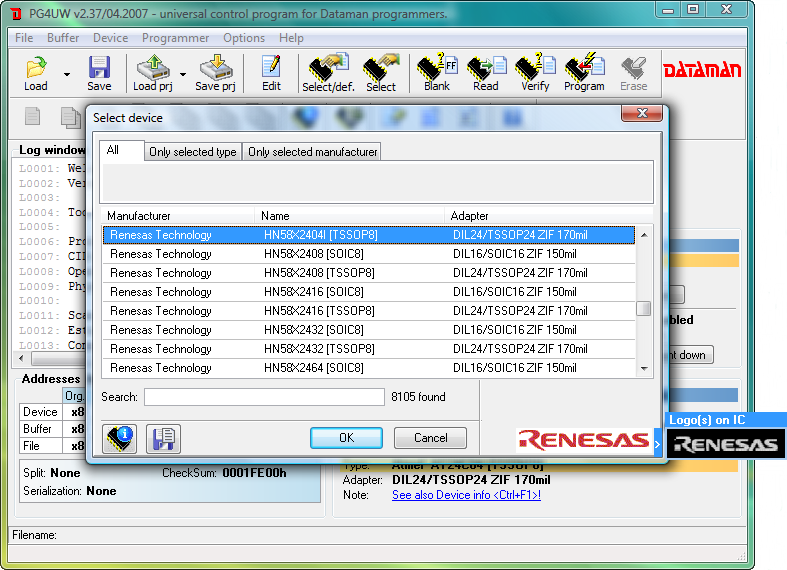Click the Load file toolbar icon
Image resolution: width=787 pixels, height=570 pixels.
[36, 73]
